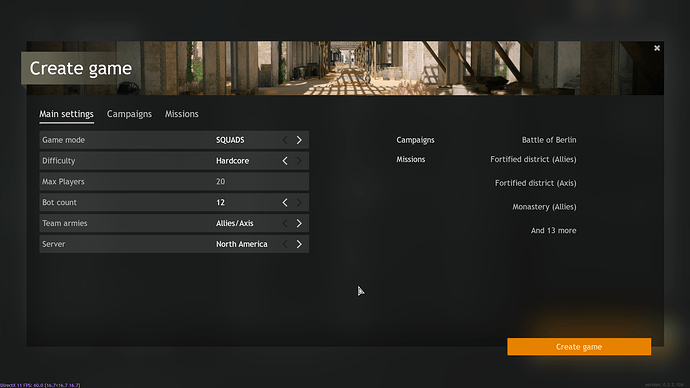Select previous Game mode with left arrow

coord(285,140)
